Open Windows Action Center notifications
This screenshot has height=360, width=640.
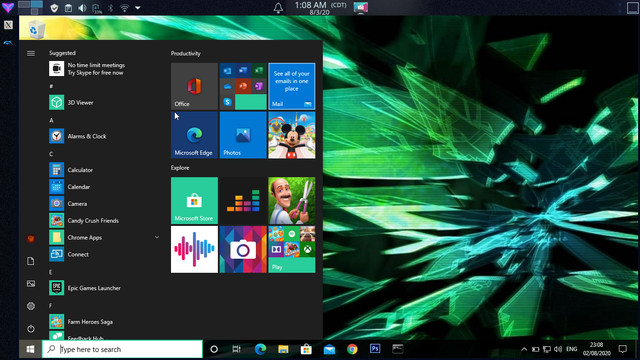pyautogui.click(x=622, y=349)
